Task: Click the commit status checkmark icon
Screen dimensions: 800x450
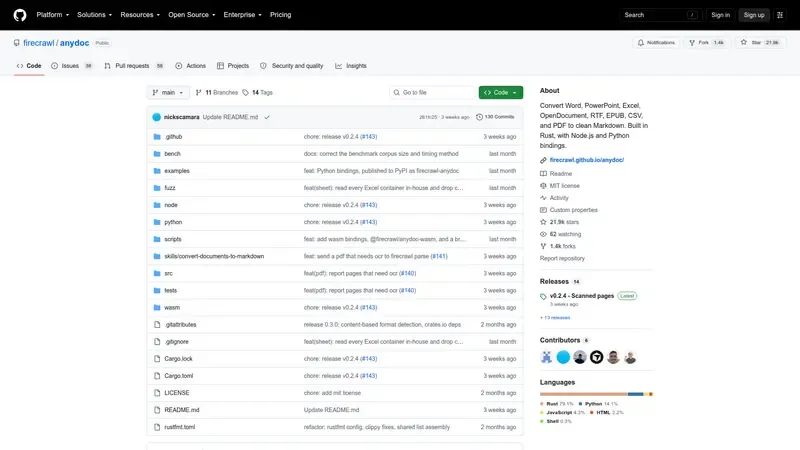Action: coord(267,117)
